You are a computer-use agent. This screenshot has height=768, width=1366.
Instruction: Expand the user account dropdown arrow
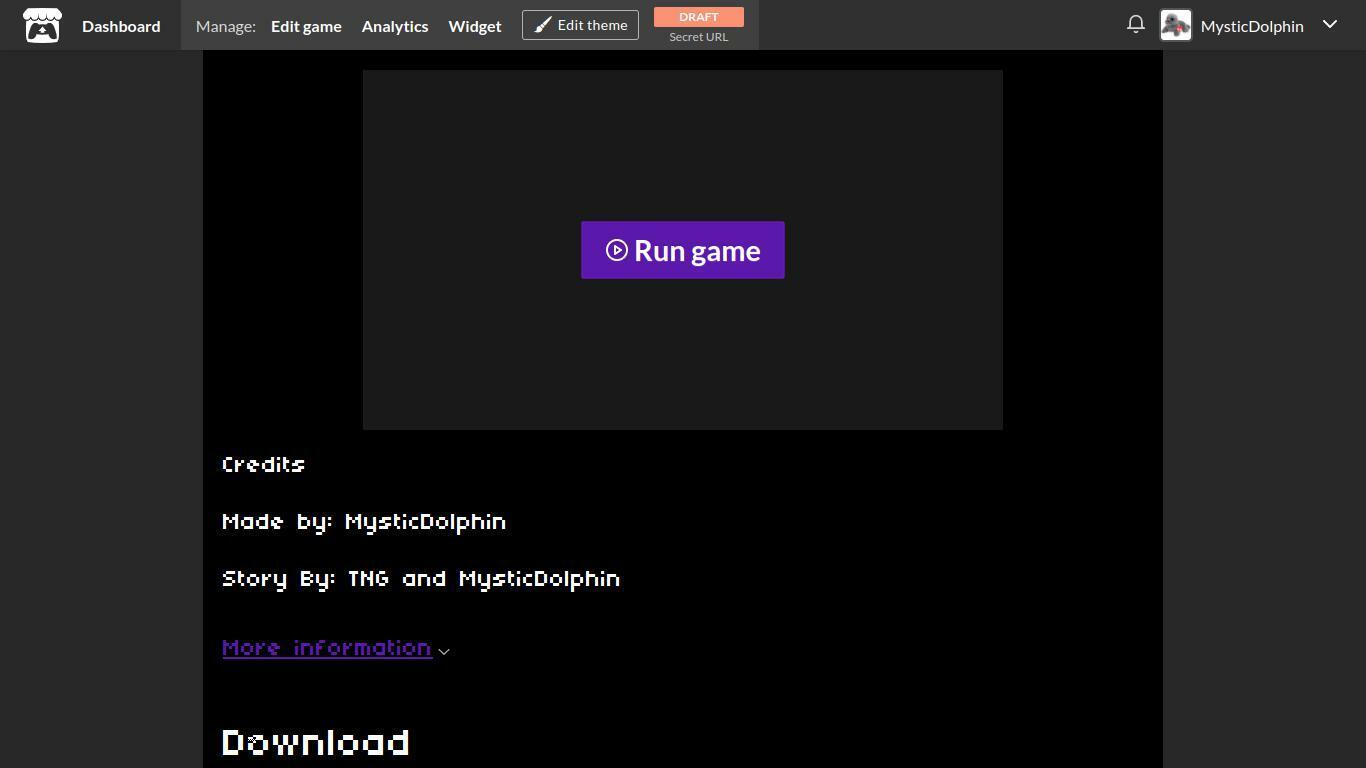click(1330, 24)
